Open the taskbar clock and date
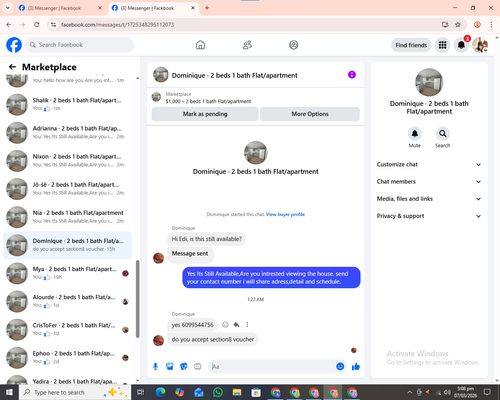Viewport: 500px width, 400px height. pyautogui.click(x=465, y=392)
